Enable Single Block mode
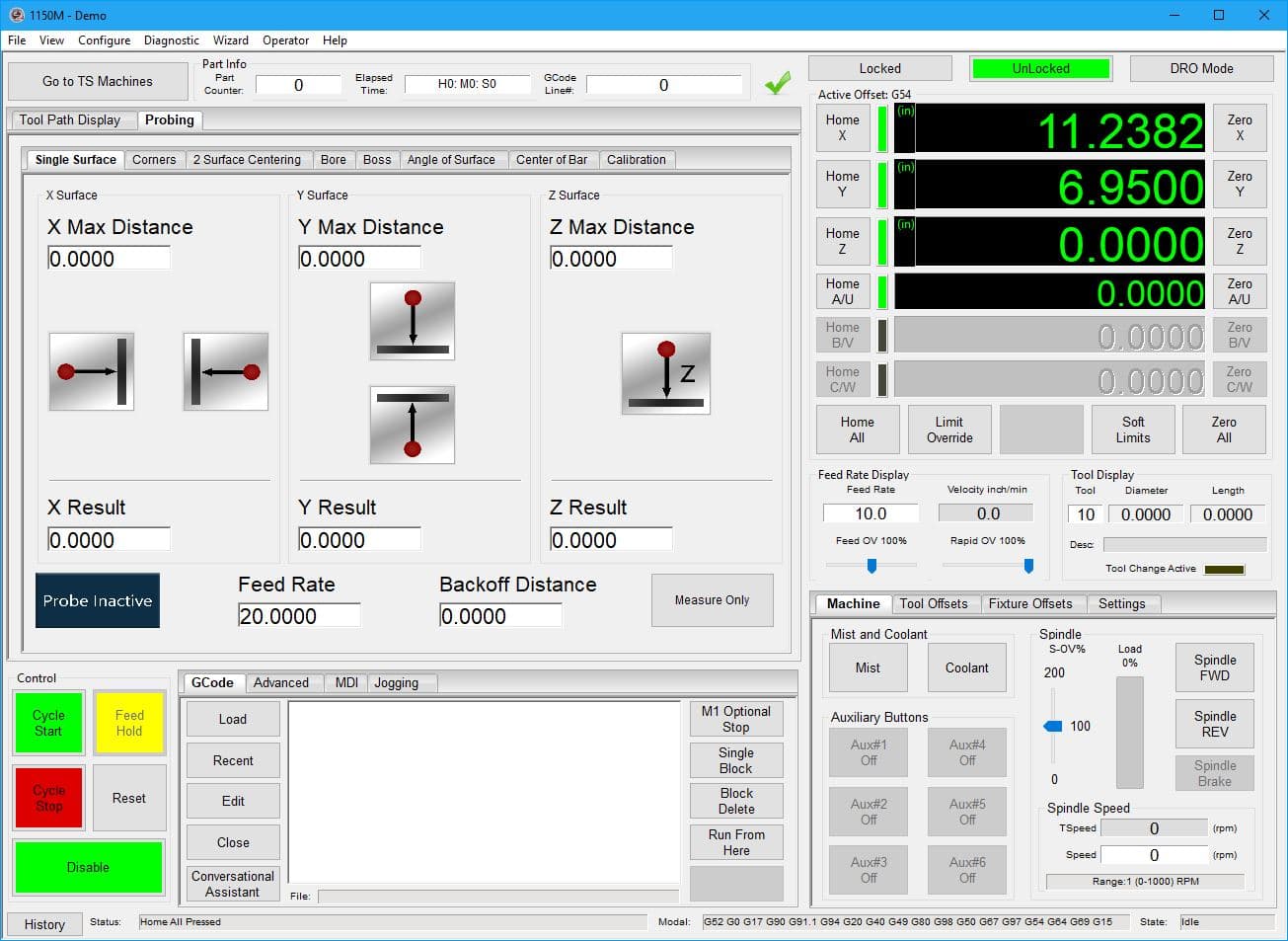The width and height of the screenshot is (1288, 941). pos(735,759)
